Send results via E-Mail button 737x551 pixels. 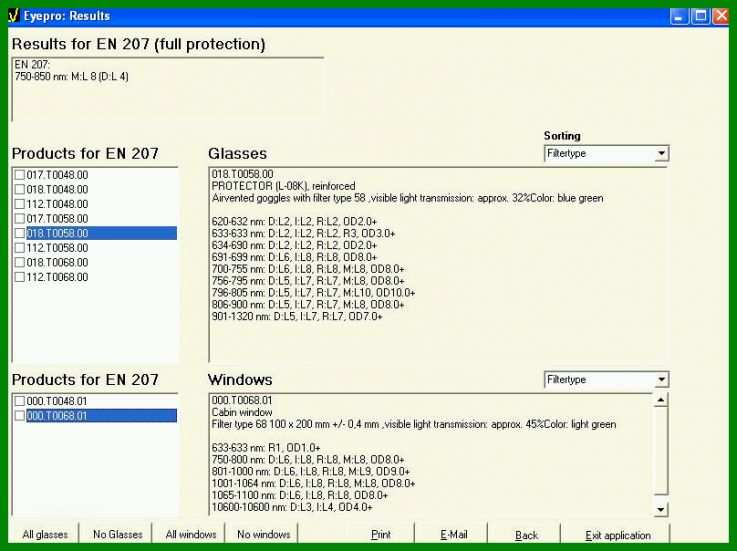click(x=454, y=535)
